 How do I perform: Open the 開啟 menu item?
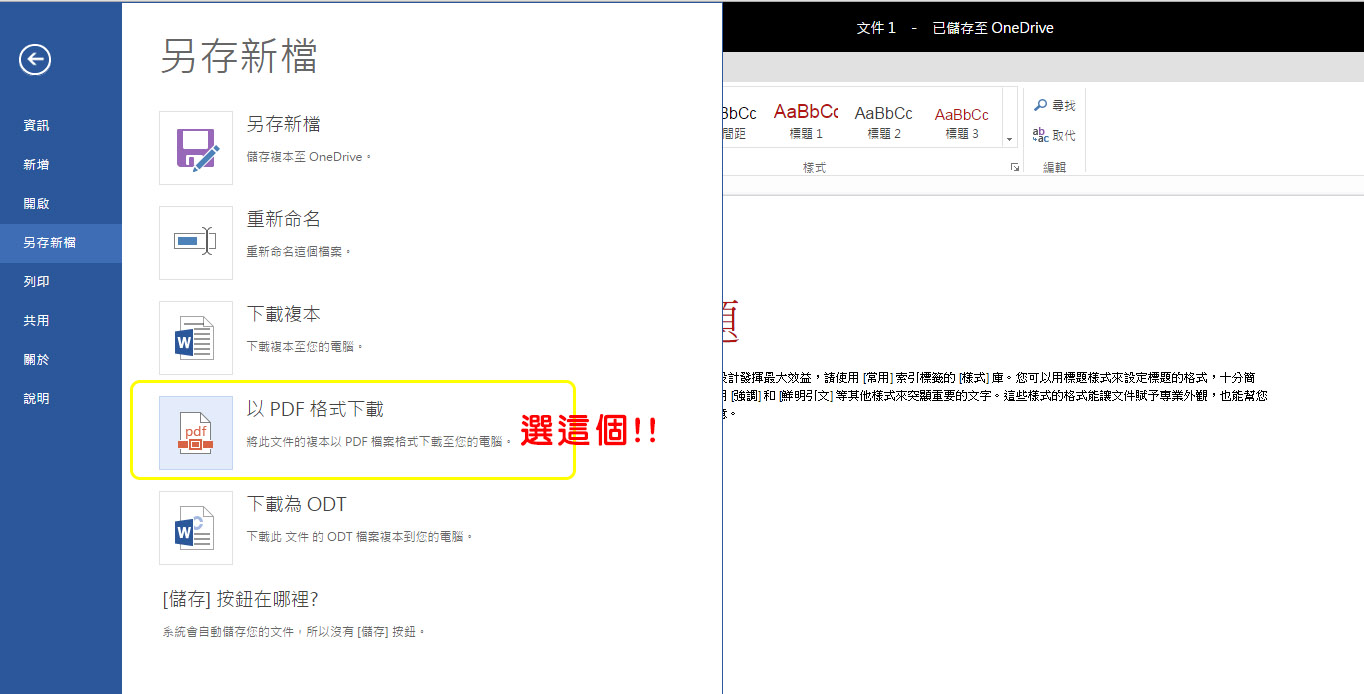pyautogui.click(x=61, y=204)
